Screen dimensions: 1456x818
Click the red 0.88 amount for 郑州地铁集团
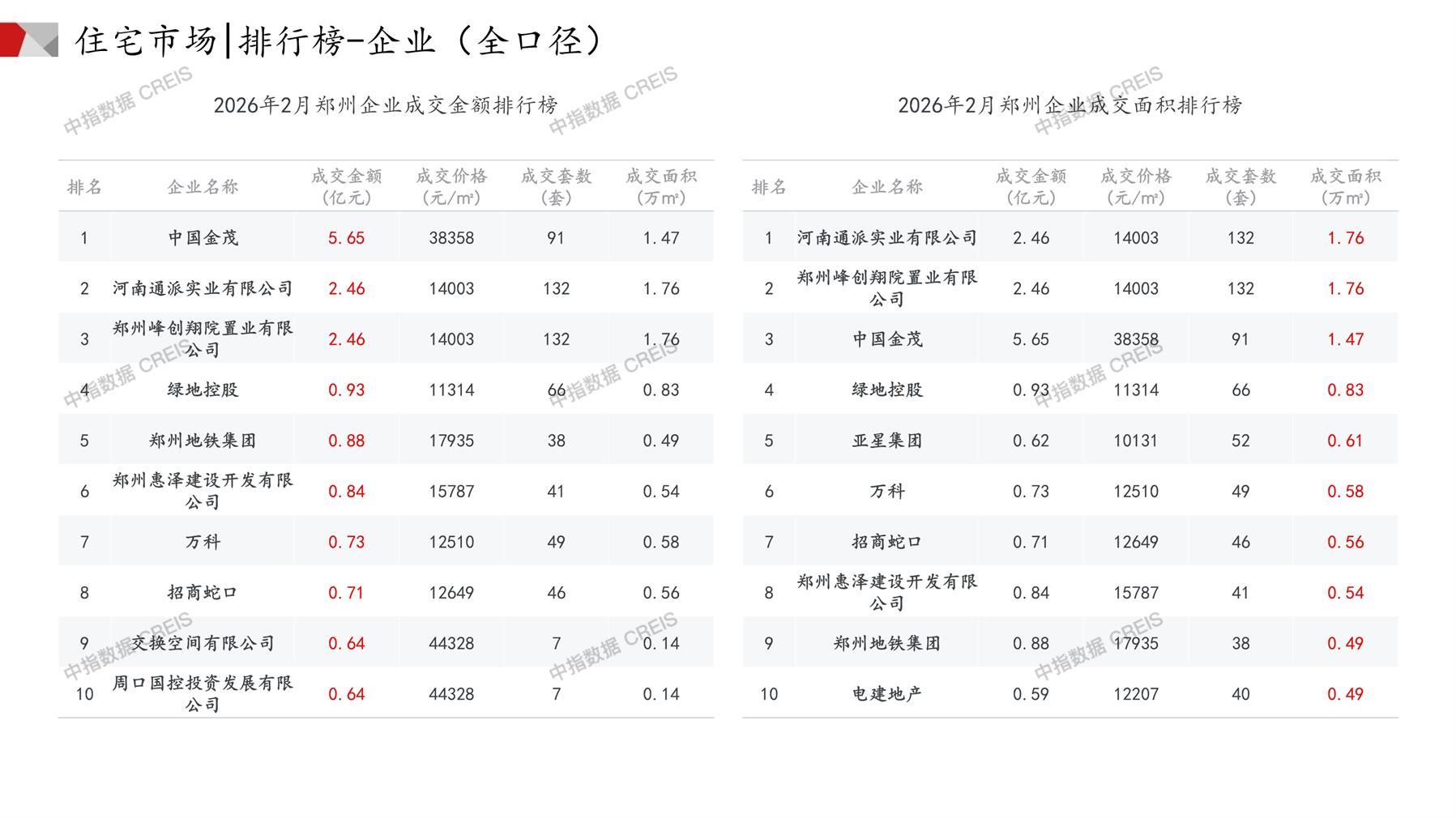[x=346, y=441]
